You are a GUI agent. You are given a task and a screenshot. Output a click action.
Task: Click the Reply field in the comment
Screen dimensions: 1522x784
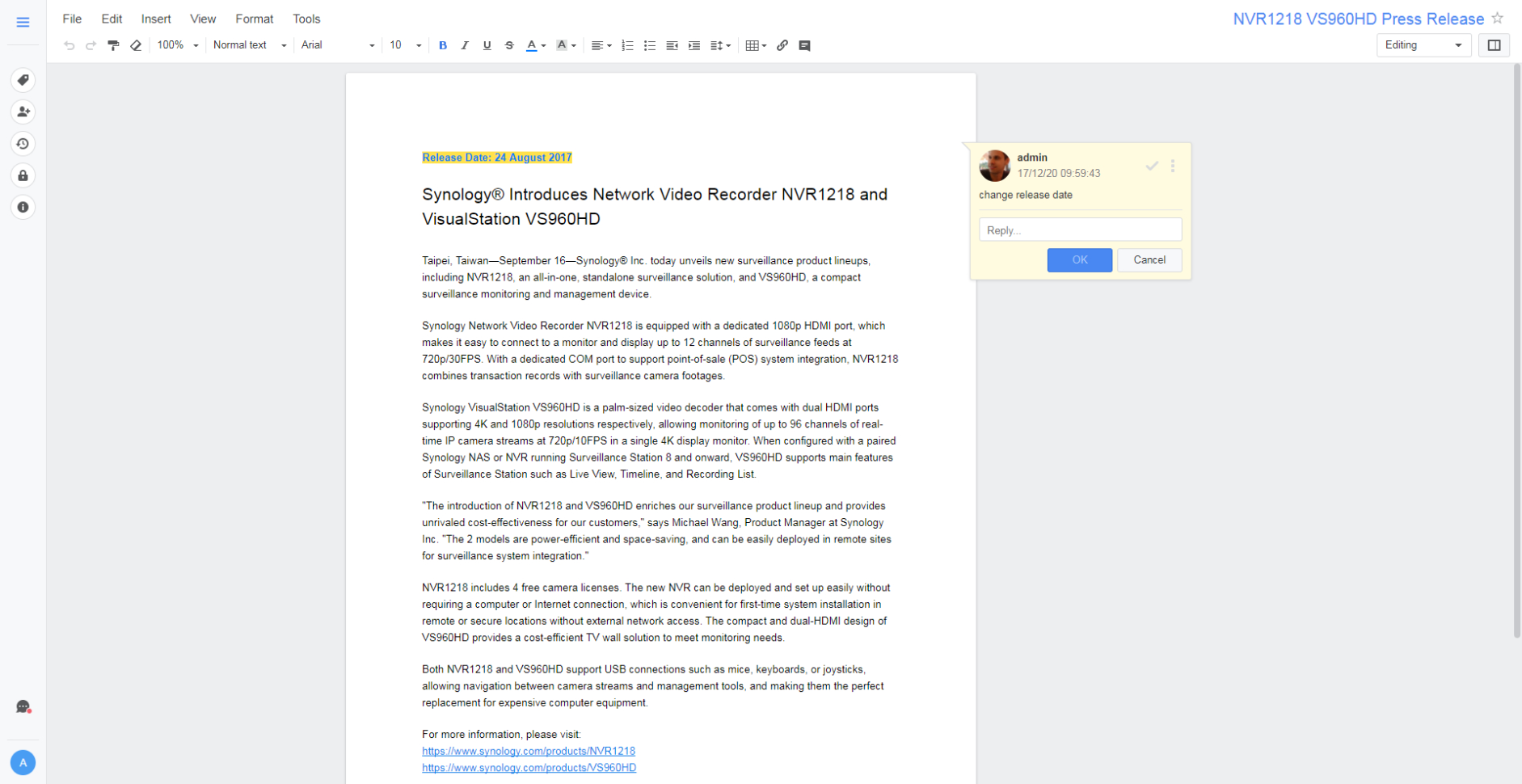pos(1080,230)
